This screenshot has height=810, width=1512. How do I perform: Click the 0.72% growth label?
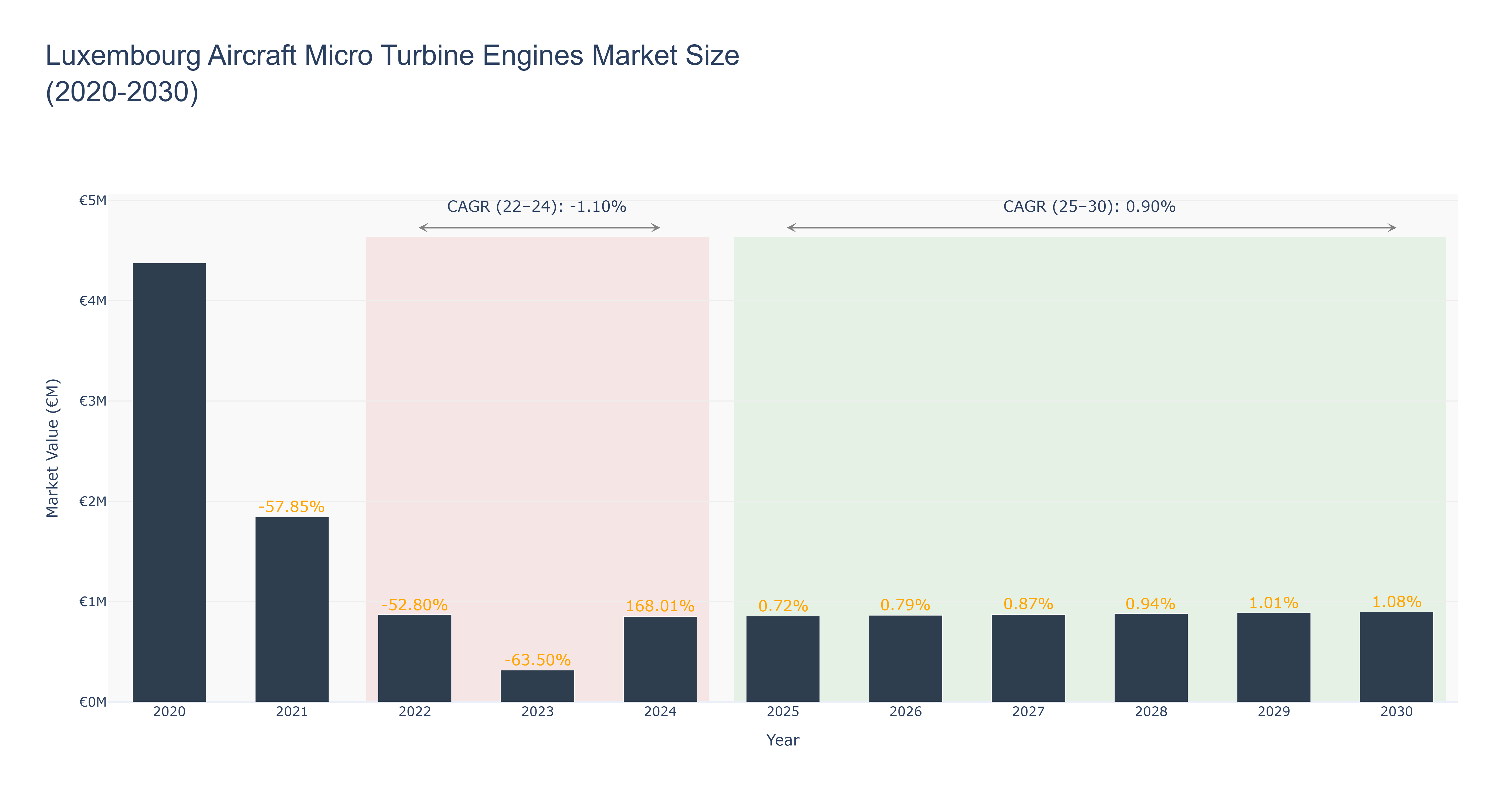(x=782, y=606)
